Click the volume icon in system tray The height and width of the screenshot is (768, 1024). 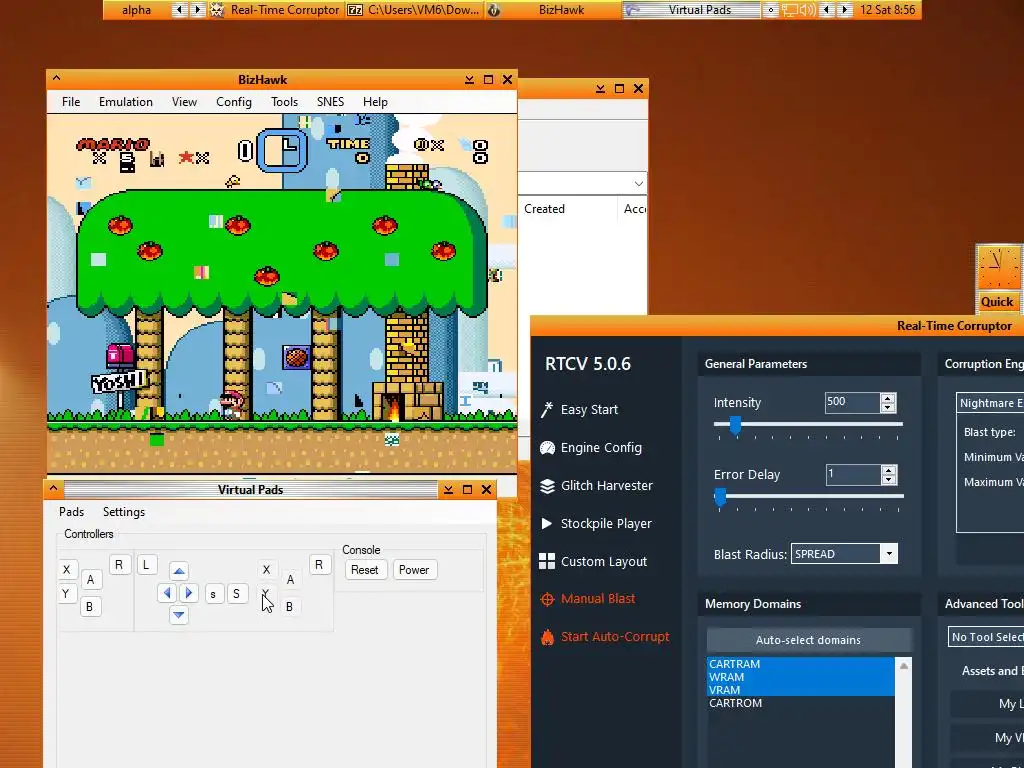[807, 10]
